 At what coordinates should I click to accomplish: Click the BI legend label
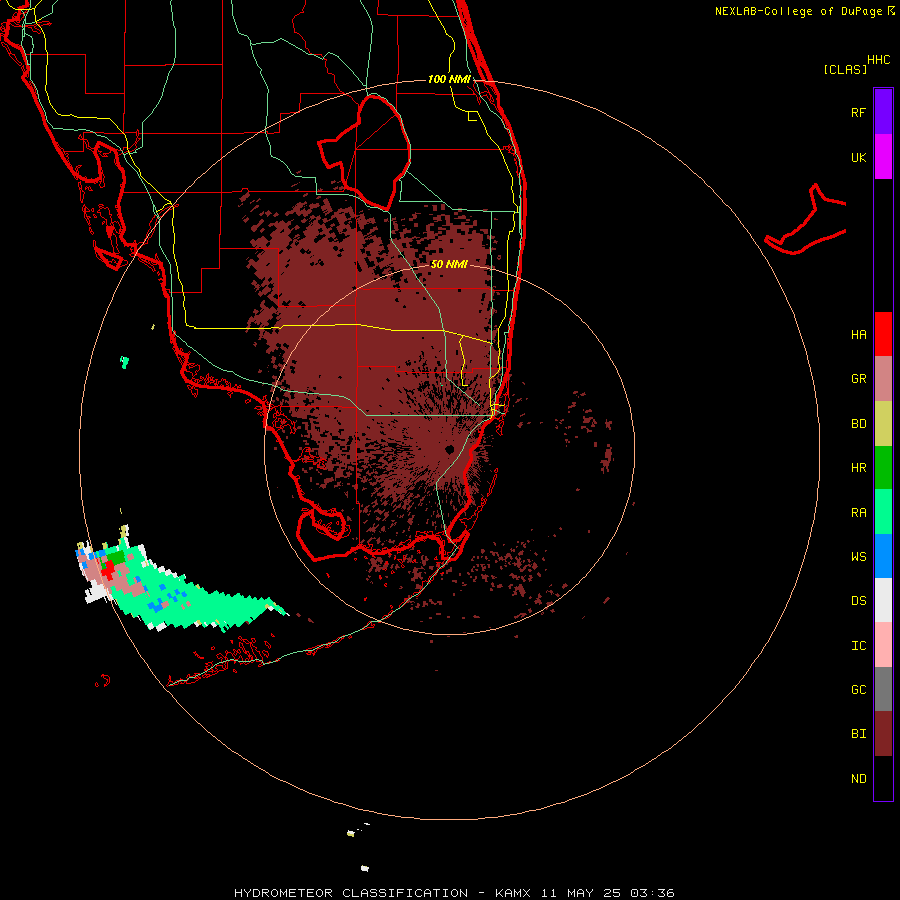coord(858,734)
